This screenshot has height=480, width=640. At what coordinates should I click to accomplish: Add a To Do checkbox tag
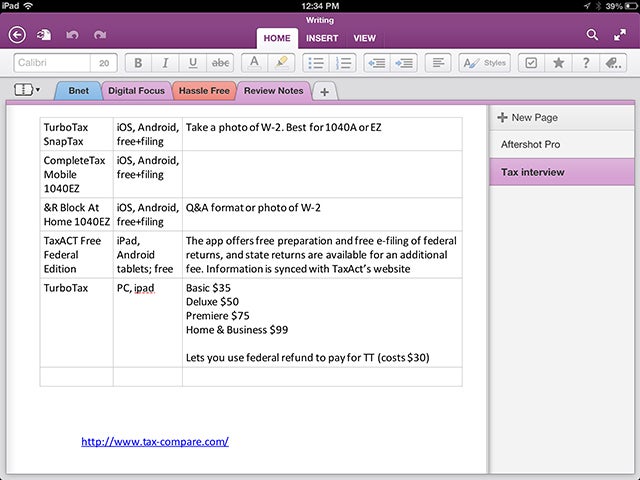coord(531,63)
